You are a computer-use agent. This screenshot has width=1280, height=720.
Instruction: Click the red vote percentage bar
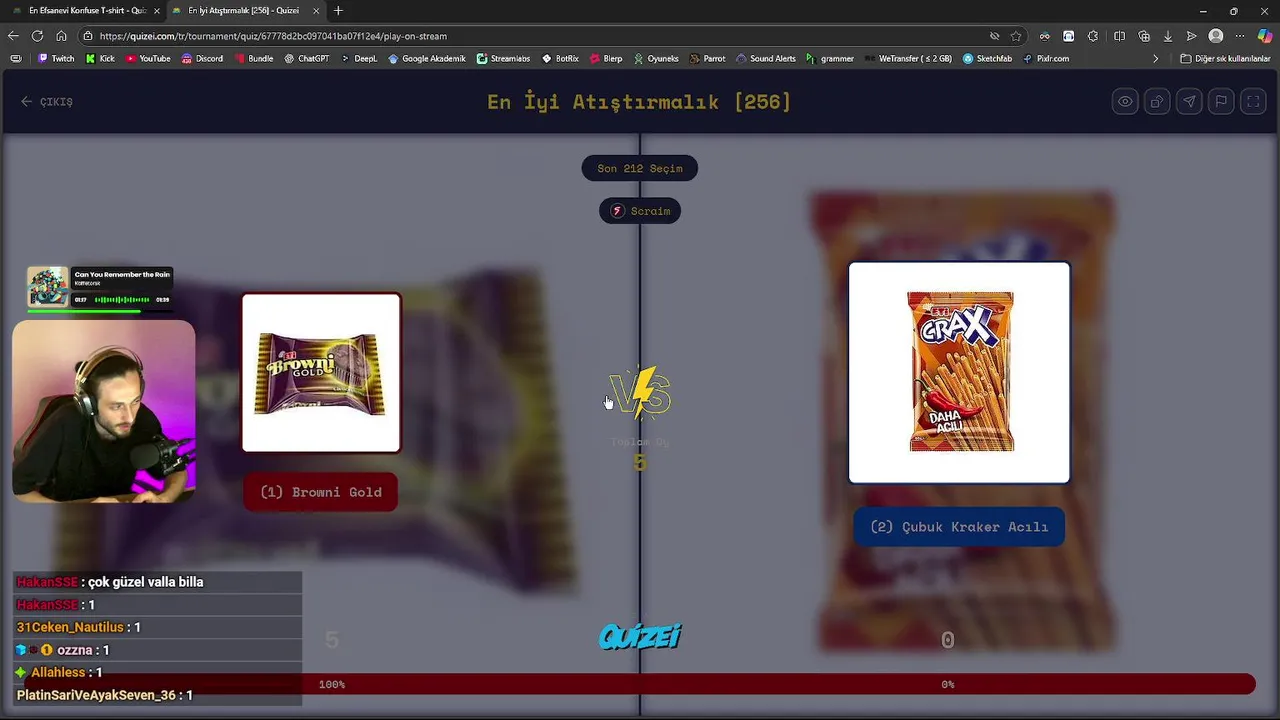pyautogui.click(x=640, y=684)
